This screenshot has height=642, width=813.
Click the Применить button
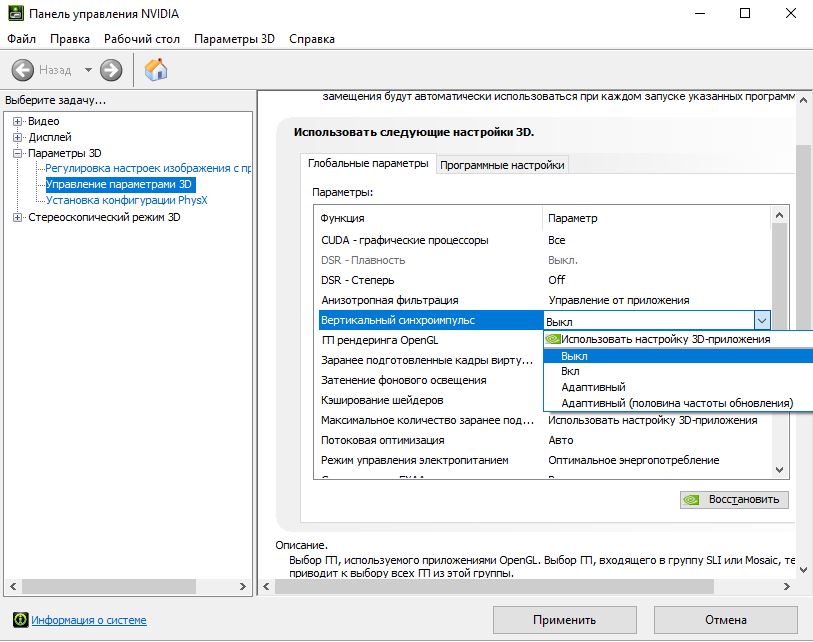tap(565, 619)
